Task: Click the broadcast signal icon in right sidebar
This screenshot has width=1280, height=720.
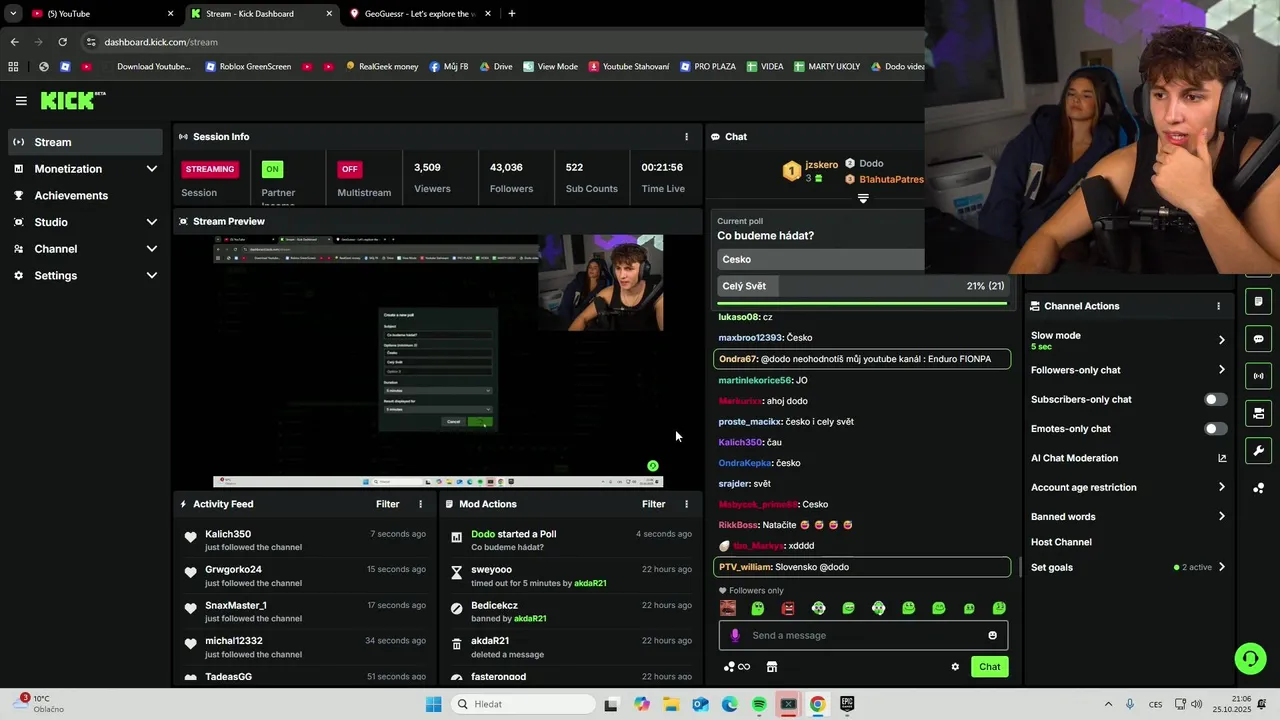Action: (x=1258, y=376)
